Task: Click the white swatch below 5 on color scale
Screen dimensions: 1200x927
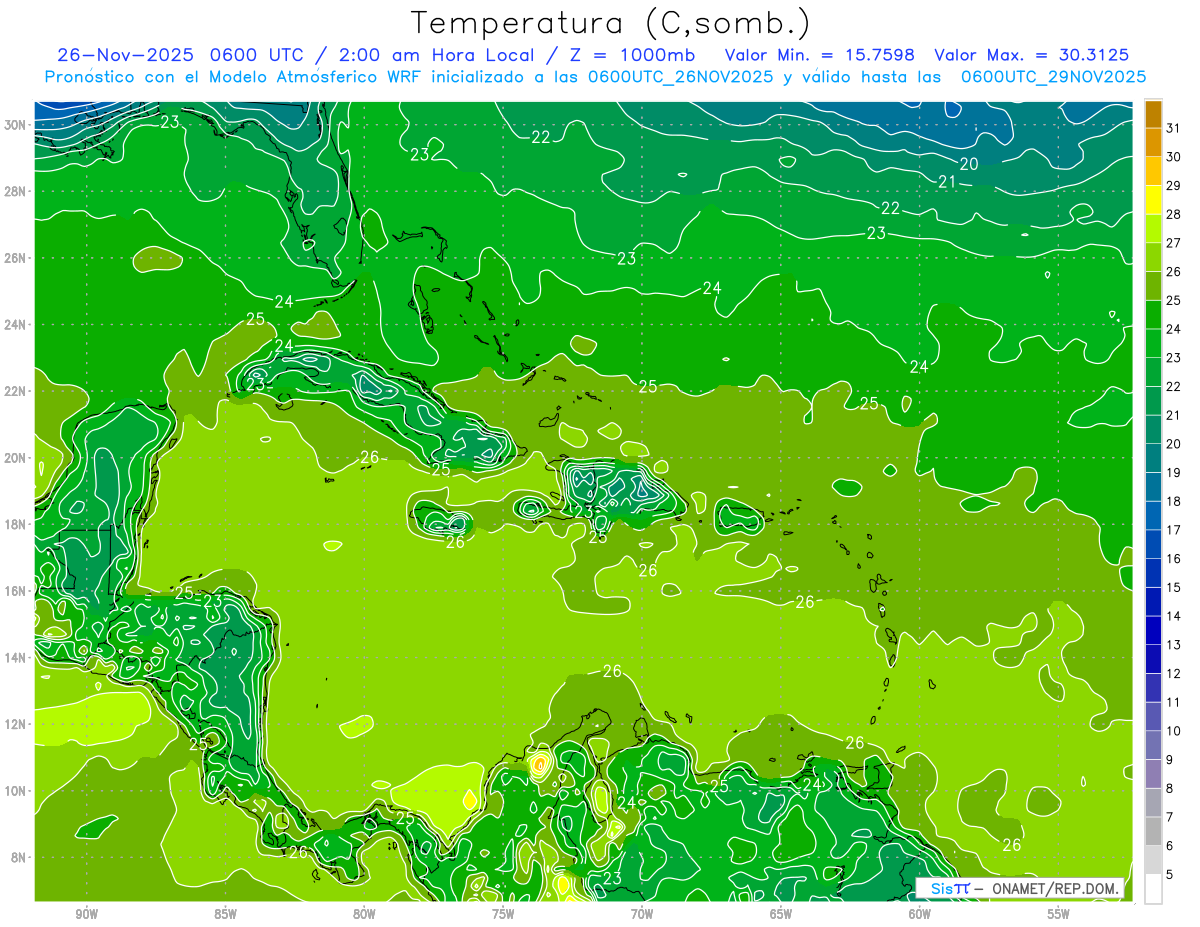Action: (1153, 889)
